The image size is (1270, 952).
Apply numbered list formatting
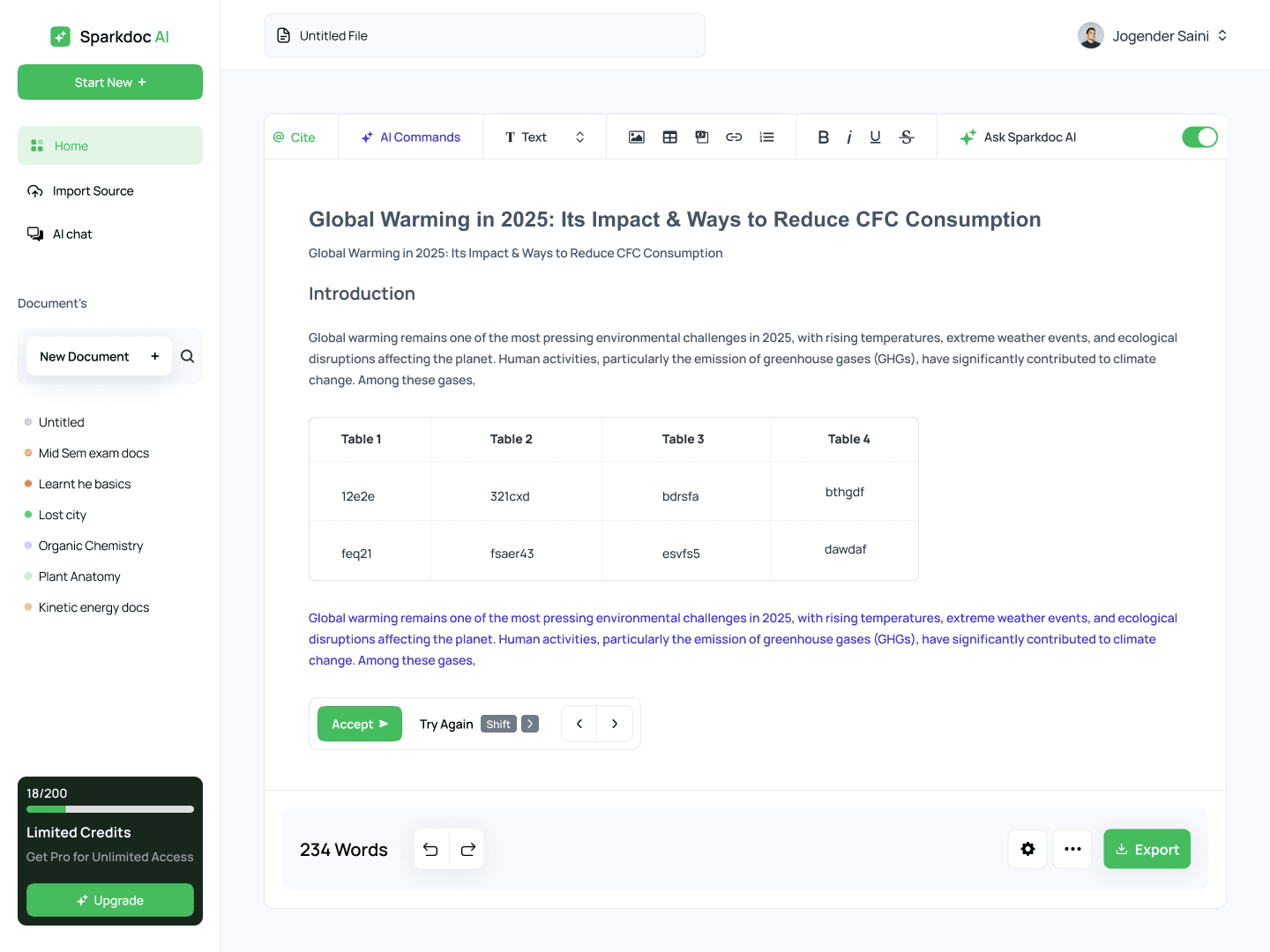[x=766, y=138]
